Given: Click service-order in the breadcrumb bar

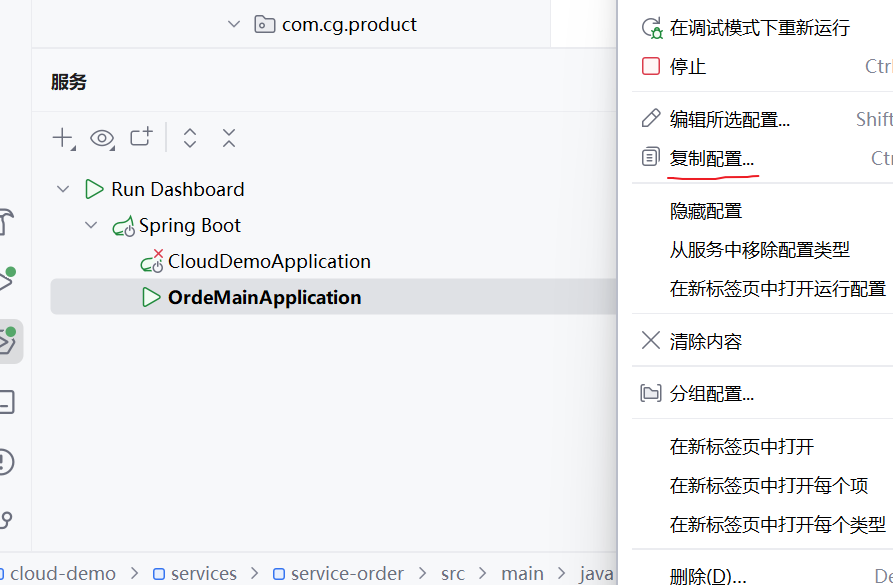Looking at the screenshot, I should (347, 573).
